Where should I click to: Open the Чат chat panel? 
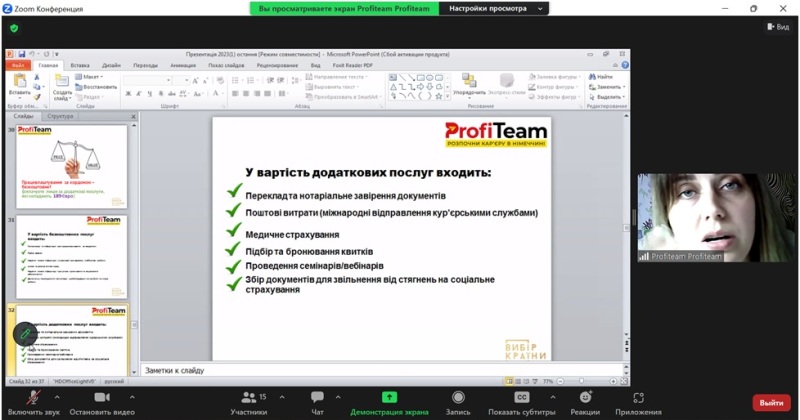pyautogui.click(x=317, y=403)
